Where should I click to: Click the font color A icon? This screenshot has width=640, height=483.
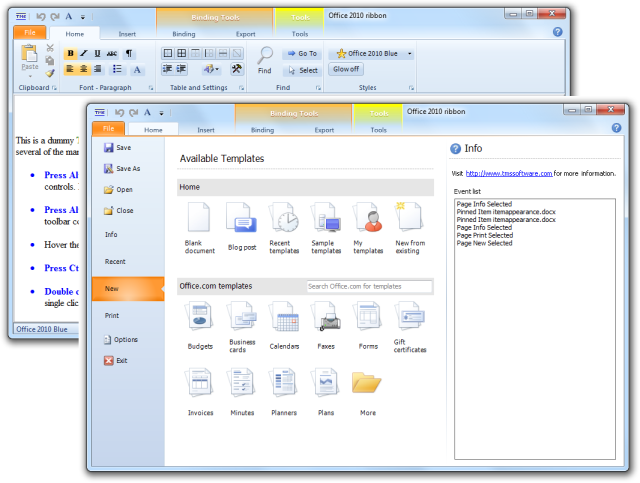(137, 70)
